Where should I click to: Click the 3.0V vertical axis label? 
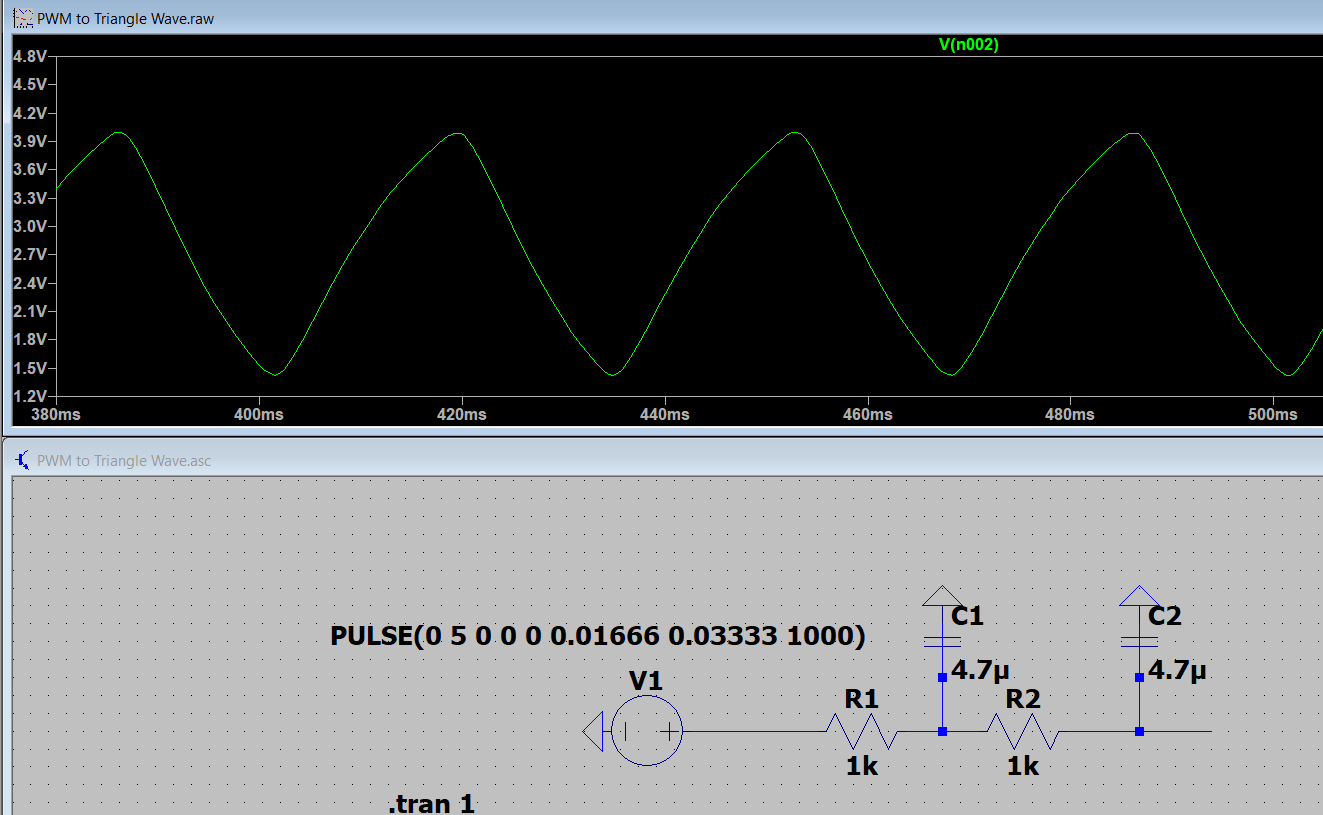[29, 226]
